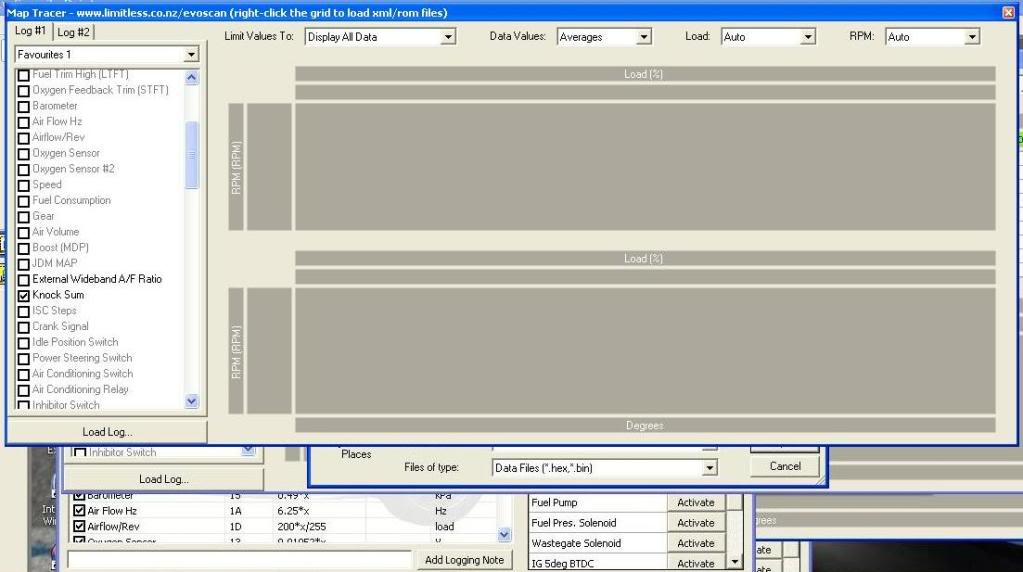The height and width of the screenshot is (572, 1023).
Task: Activate the IG 5deg BTDC test
Action: pos(695,563)
